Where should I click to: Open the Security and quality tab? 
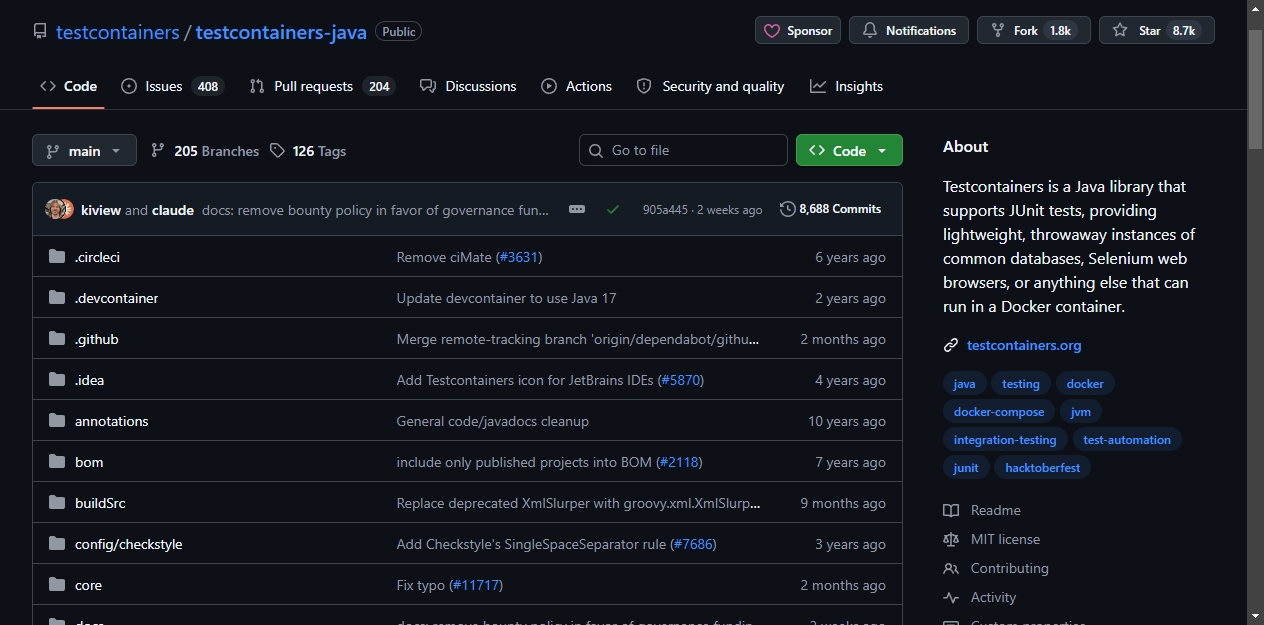711,86
